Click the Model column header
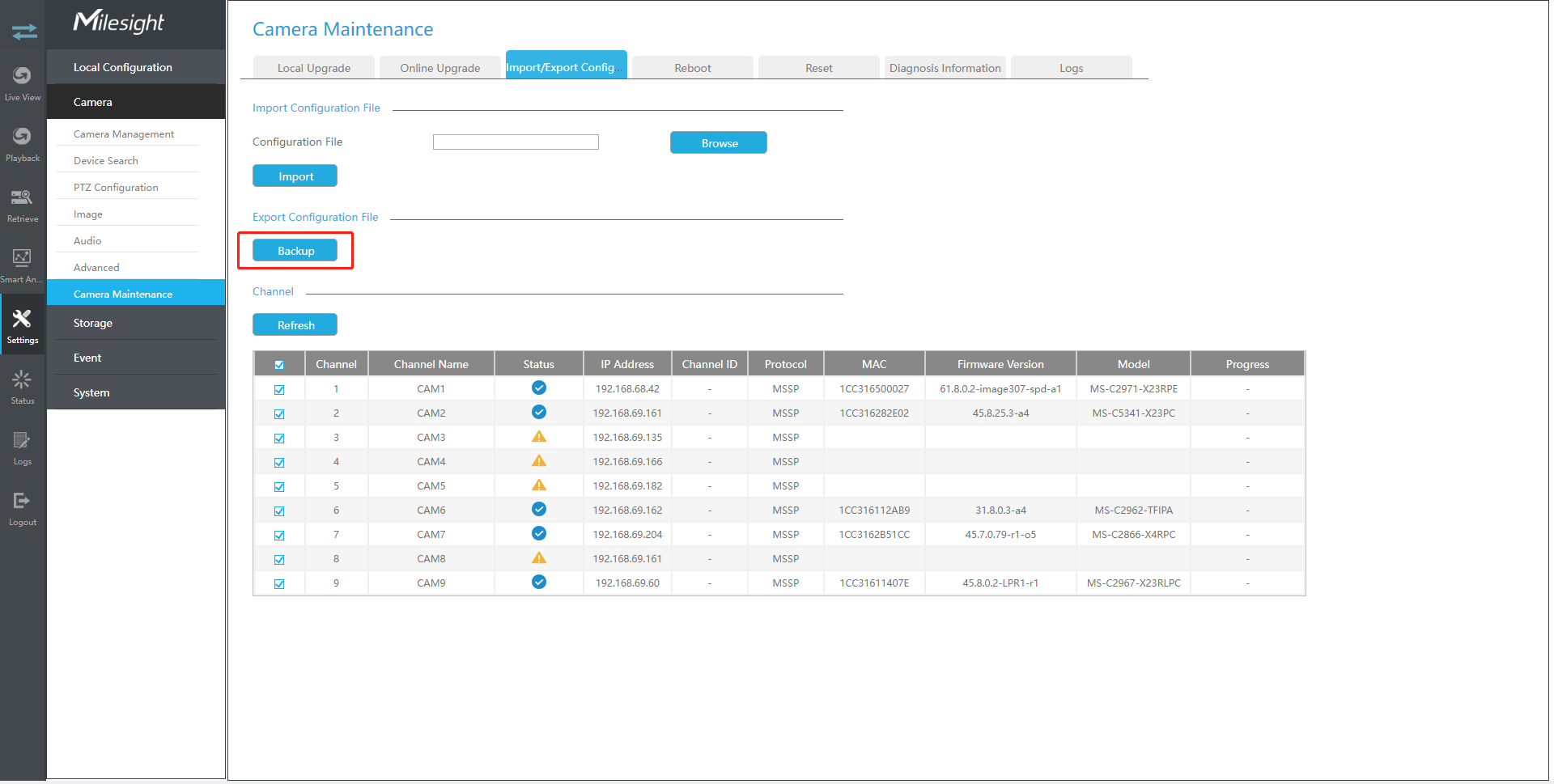1554x784 pixels. 1133,364
